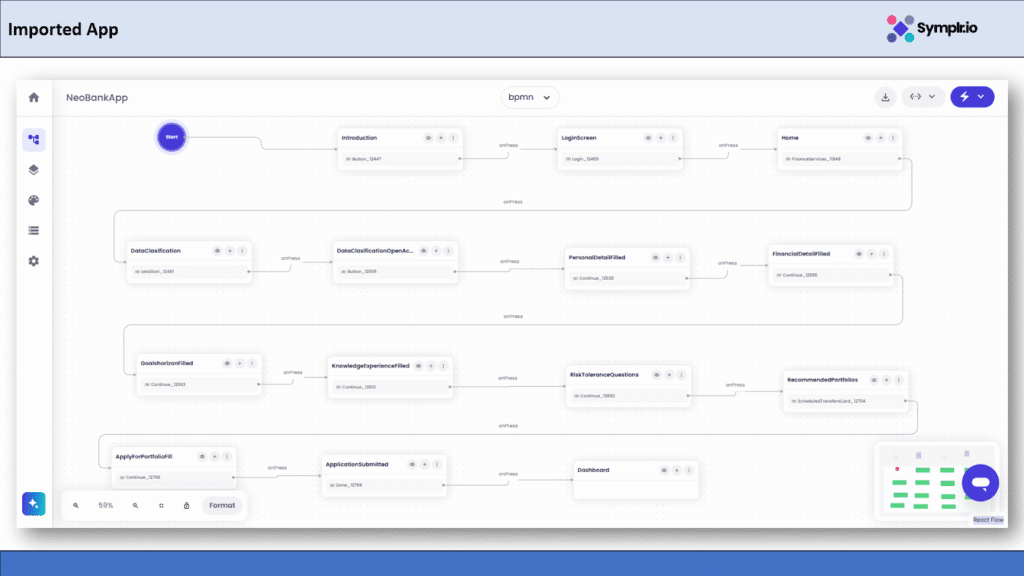This screenshot has height=576, width=1024.
Task: Open the chat support bubble
Action: pyautogui.click(x=980, y=483)
